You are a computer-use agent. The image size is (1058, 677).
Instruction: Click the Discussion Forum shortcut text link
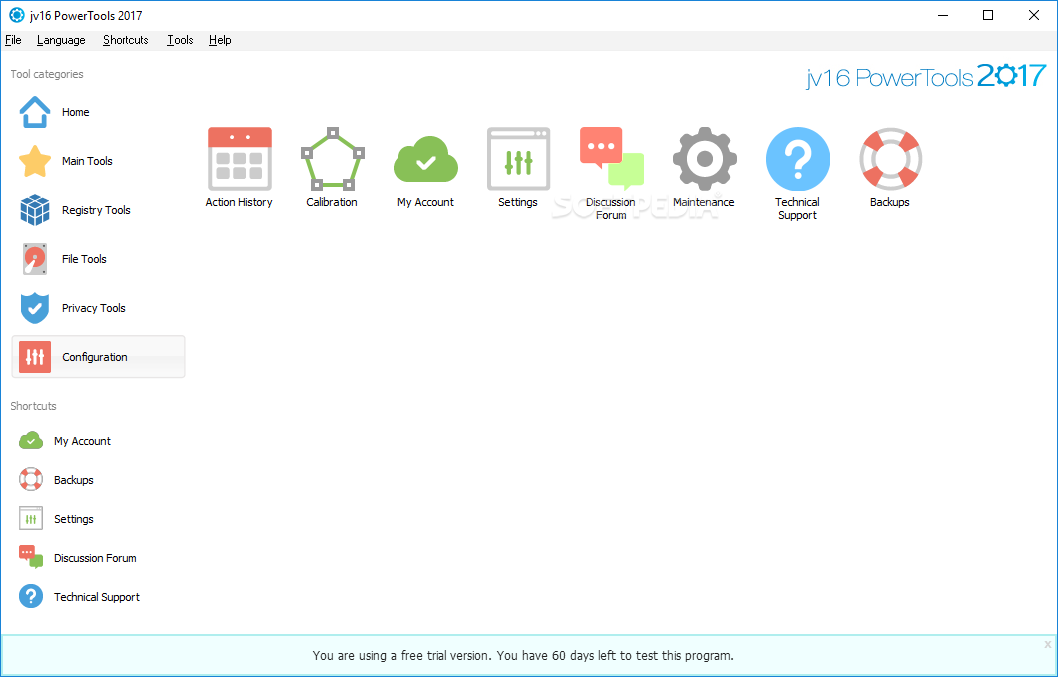pyautogui.click(x=95, y=558)
